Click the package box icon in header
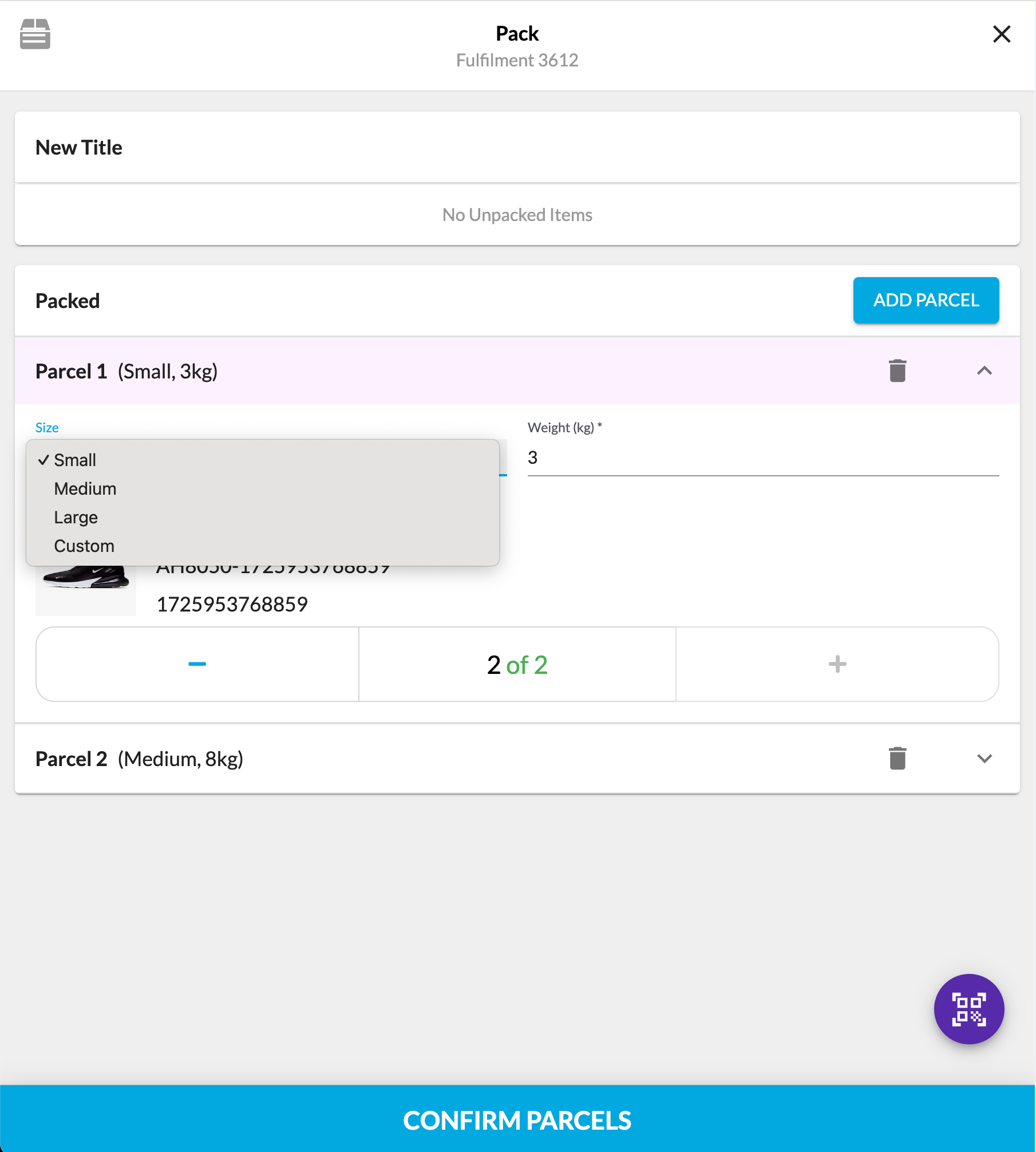This screenshot has width=1036, height=1152. coord(35,34)
